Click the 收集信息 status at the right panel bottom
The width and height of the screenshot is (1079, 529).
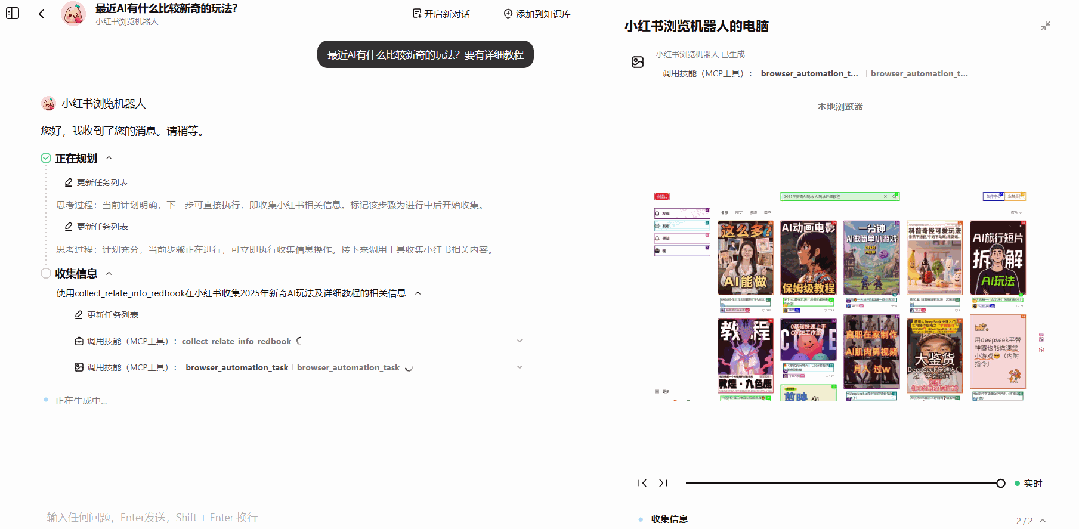click(669, 519)
